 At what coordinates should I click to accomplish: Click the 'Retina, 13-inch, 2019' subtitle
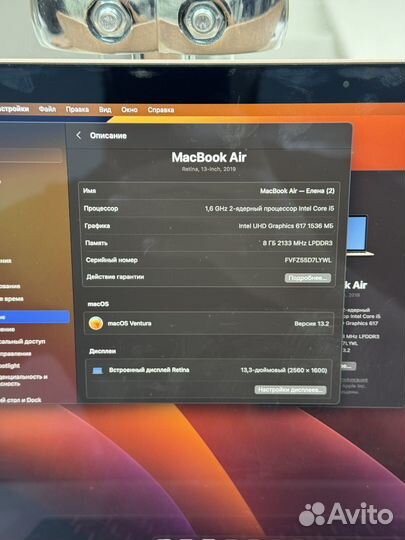[209, 169]
